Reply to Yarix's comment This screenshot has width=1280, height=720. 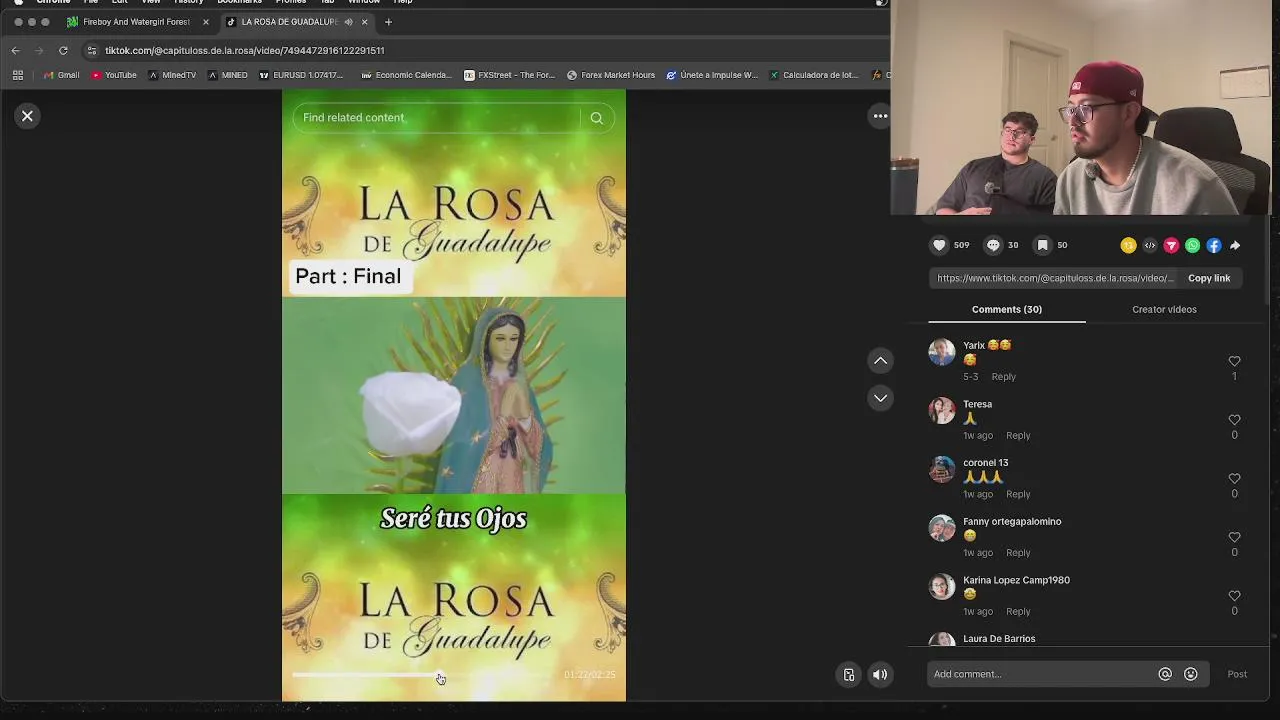coord(1003,377)
